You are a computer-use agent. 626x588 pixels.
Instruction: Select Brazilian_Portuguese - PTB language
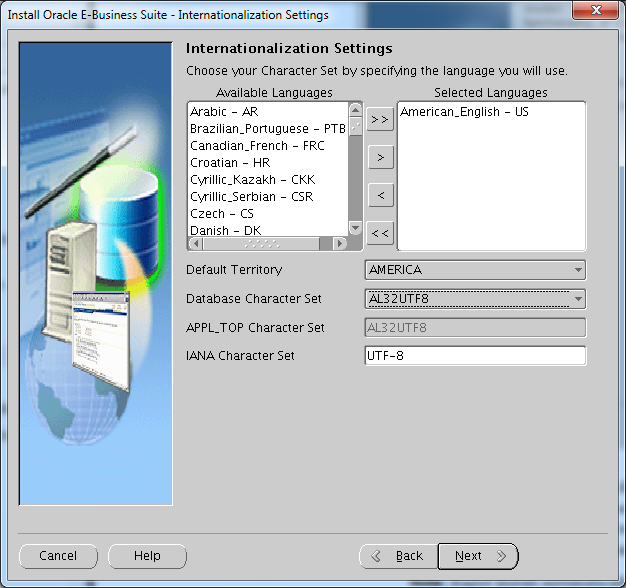tap(268, 129)
